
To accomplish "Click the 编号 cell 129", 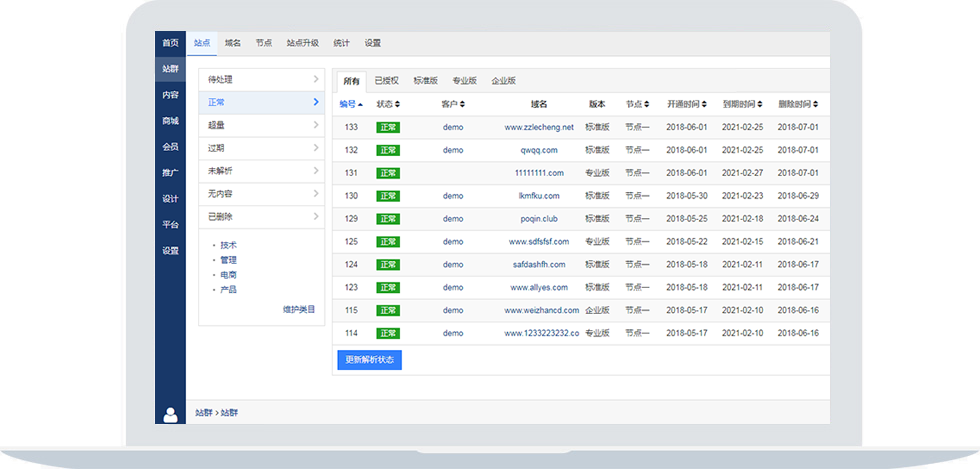I will [351, 219].
